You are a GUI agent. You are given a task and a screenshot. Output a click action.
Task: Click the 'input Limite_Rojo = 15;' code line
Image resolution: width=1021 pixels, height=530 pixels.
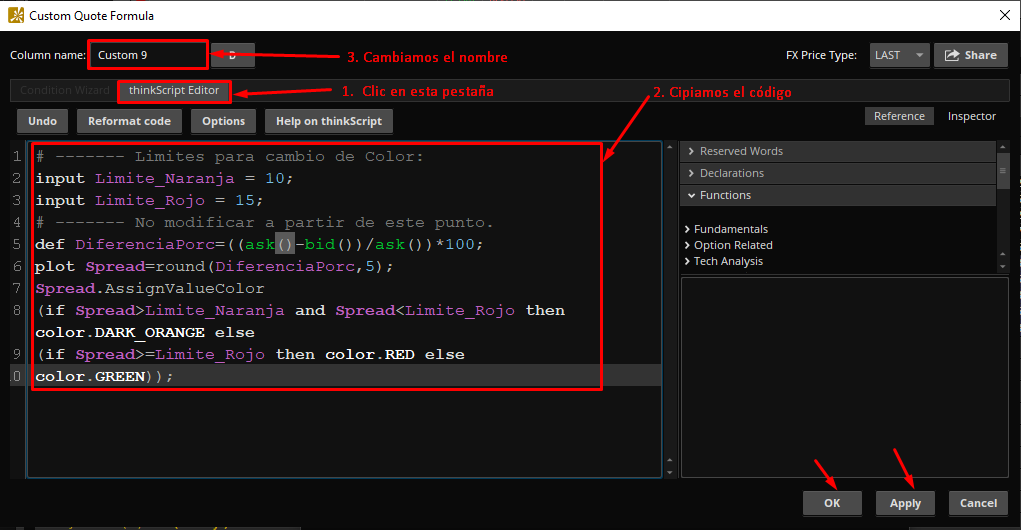(149, 201)
